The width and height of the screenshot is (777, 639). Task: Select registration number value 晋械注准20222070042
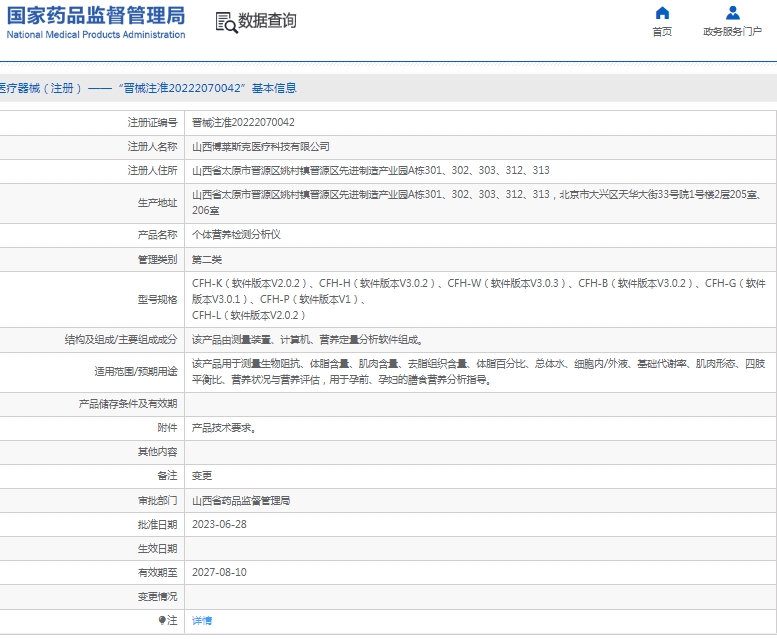pyautogui.click(x=243, y=122)
